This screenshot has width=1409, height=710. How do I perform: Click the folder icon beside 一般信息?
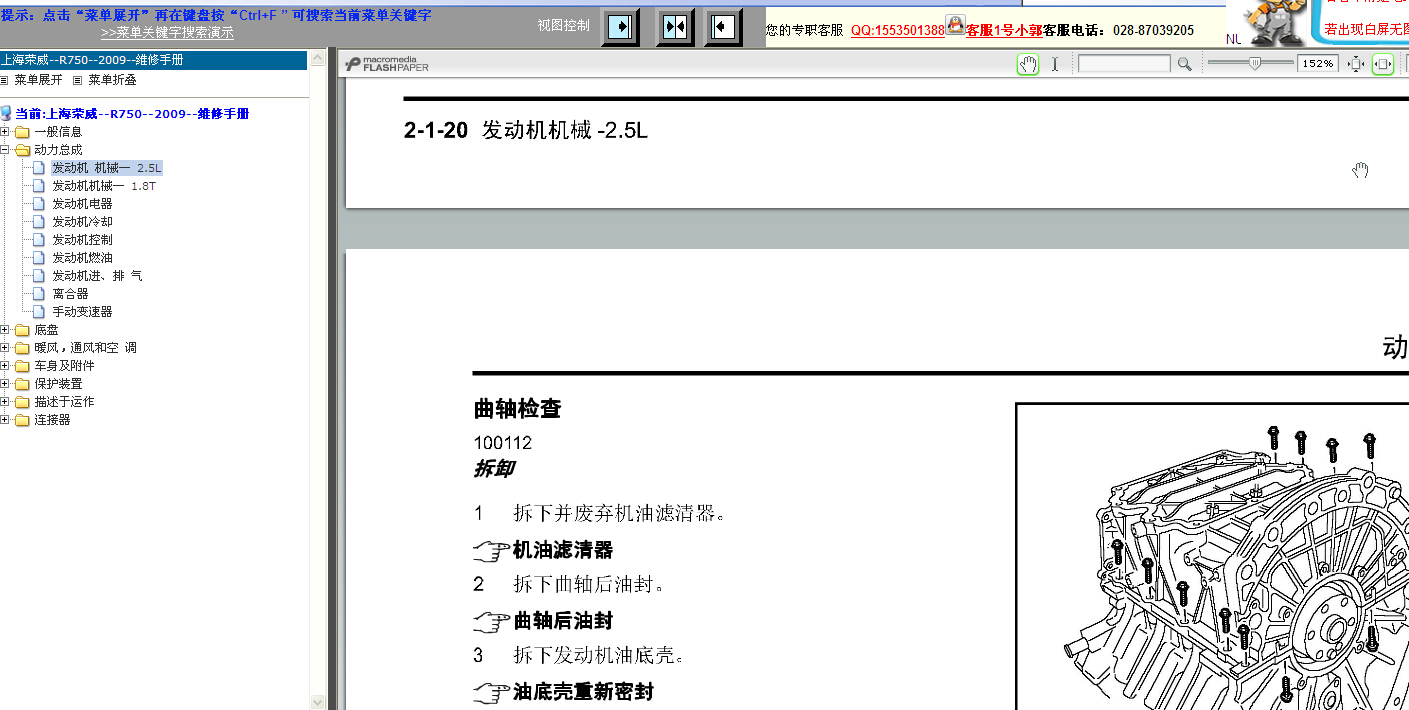tap(23, 132)
